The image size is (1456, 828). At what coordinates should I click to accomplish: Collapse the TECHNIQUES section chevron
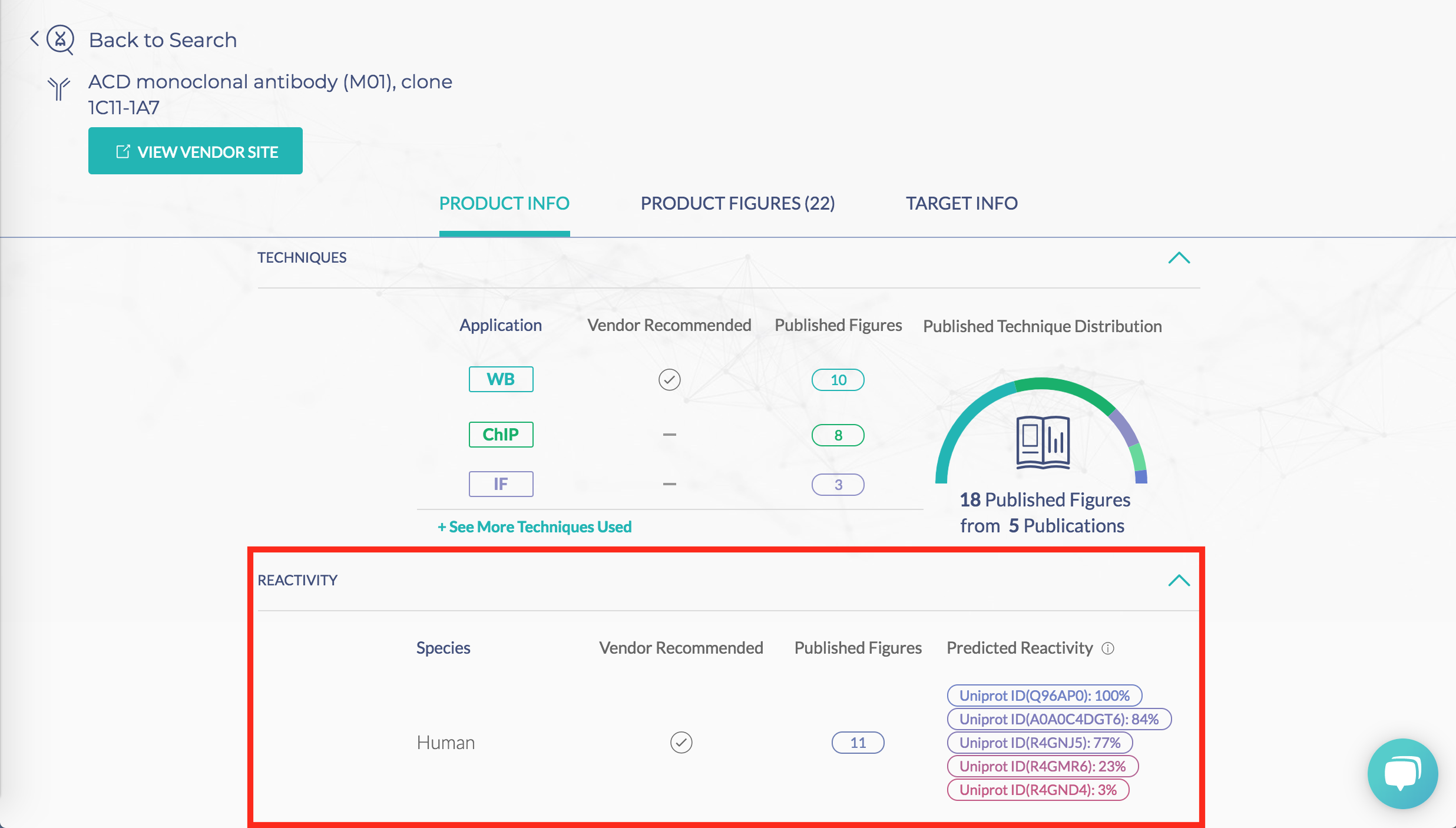[1179, 258]
